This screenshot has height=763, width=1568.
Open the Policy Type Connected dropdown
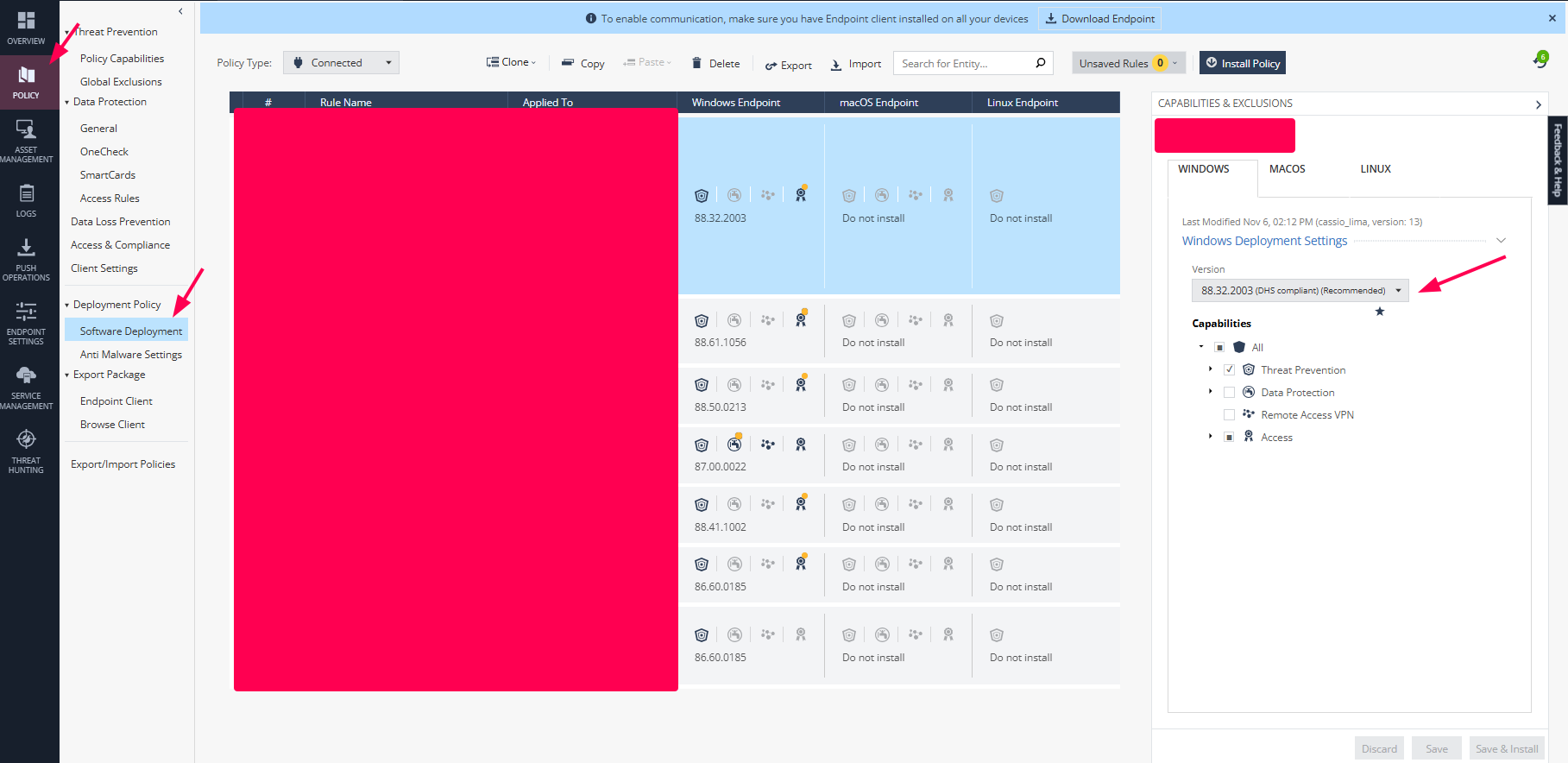(x=341, y=62)
